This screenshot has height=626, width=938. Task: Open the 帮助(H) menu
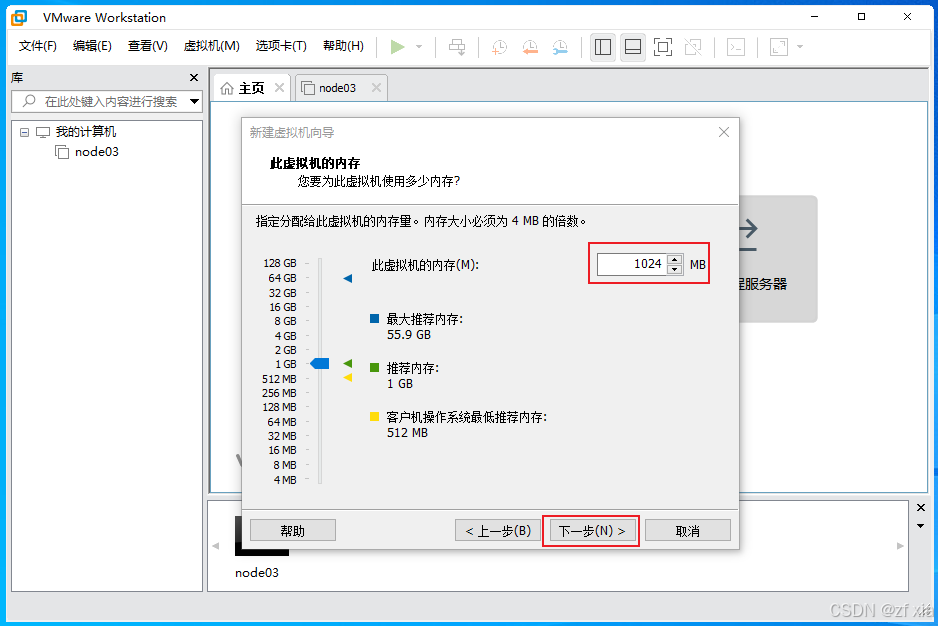tap(343, 46)
